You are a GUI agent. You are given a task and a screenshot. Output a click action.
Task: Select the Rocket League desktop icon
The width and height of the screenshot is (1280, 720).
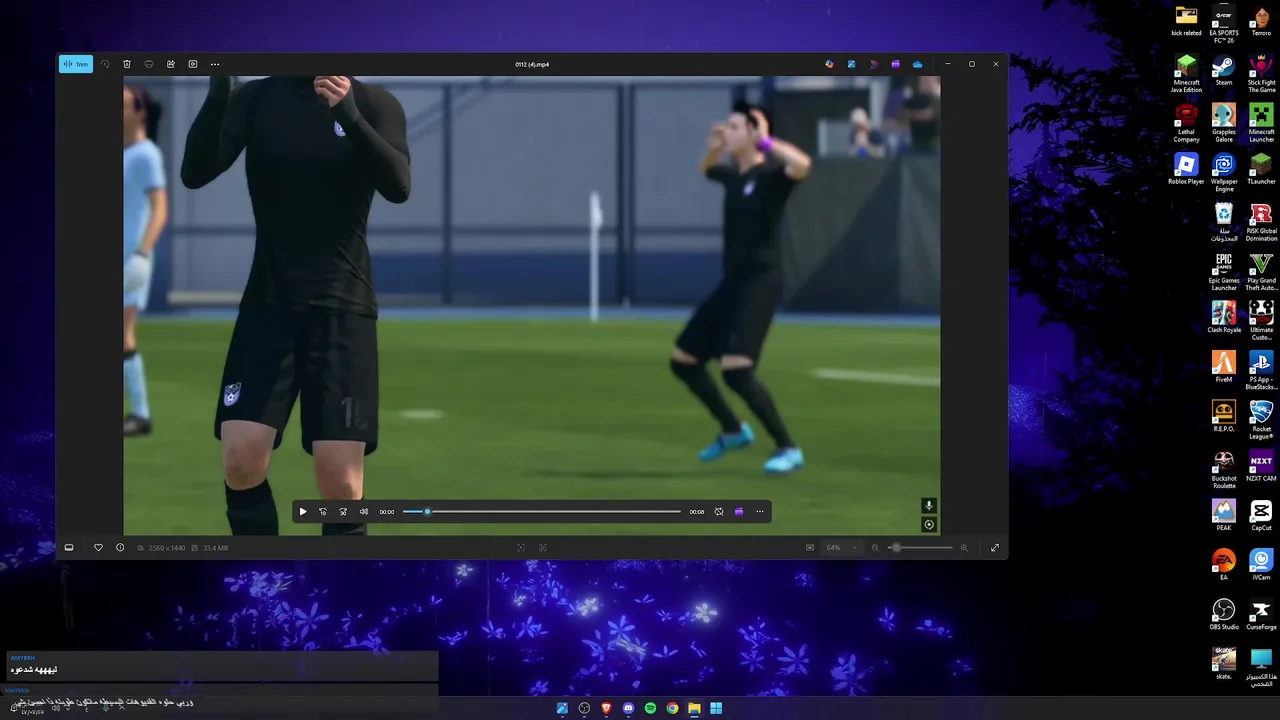tap(1261, 420)
